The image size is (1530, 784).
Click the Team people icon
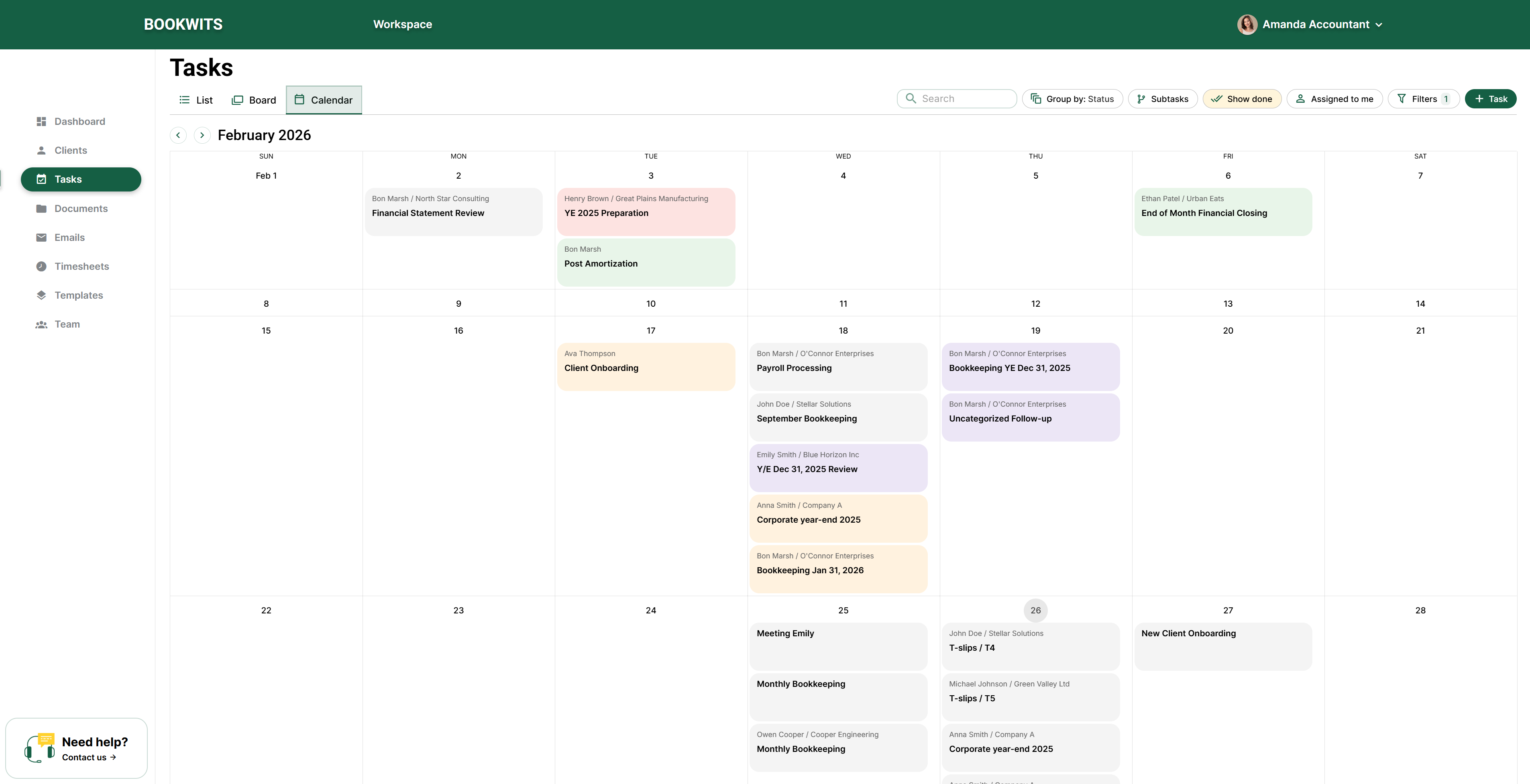point(41,324)
